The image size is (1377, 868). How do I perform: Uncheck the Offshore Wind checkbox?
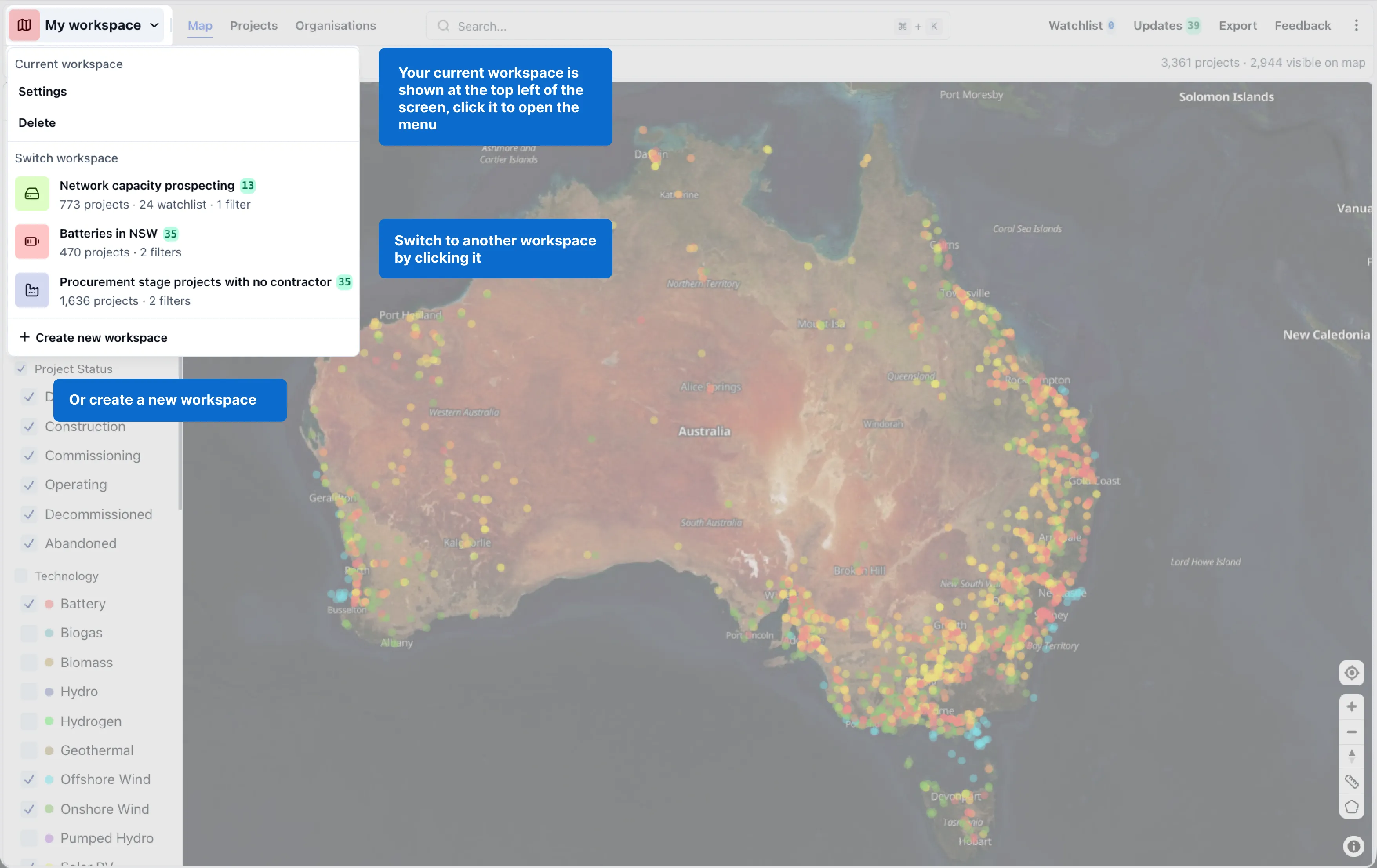point(29,780)
